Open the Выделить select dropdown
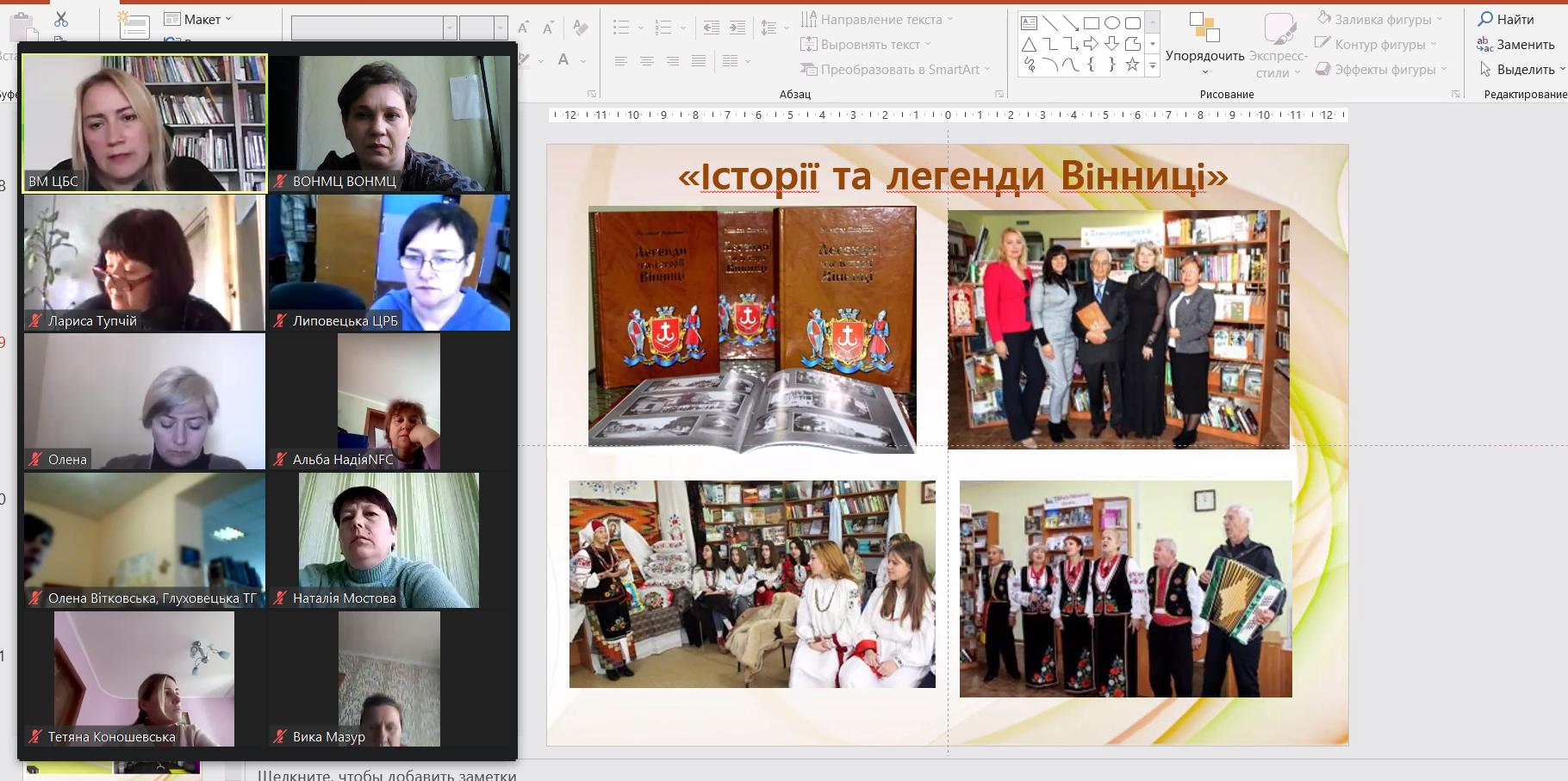The image size is (1568, 781). point(1521,69)
